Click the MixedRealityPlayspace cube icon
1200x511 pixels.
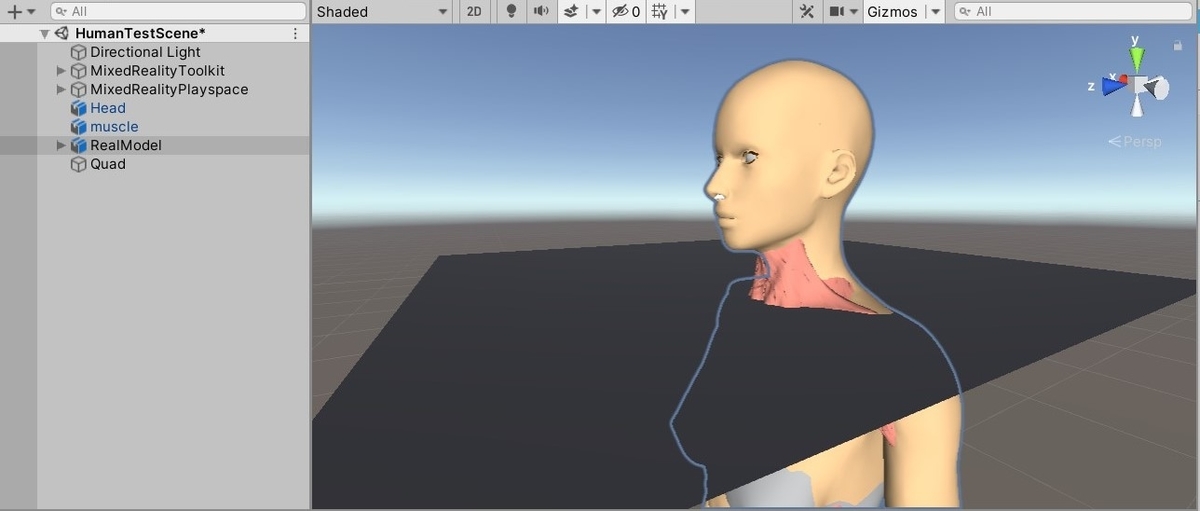pyautogui.click(x=79, y=89)
